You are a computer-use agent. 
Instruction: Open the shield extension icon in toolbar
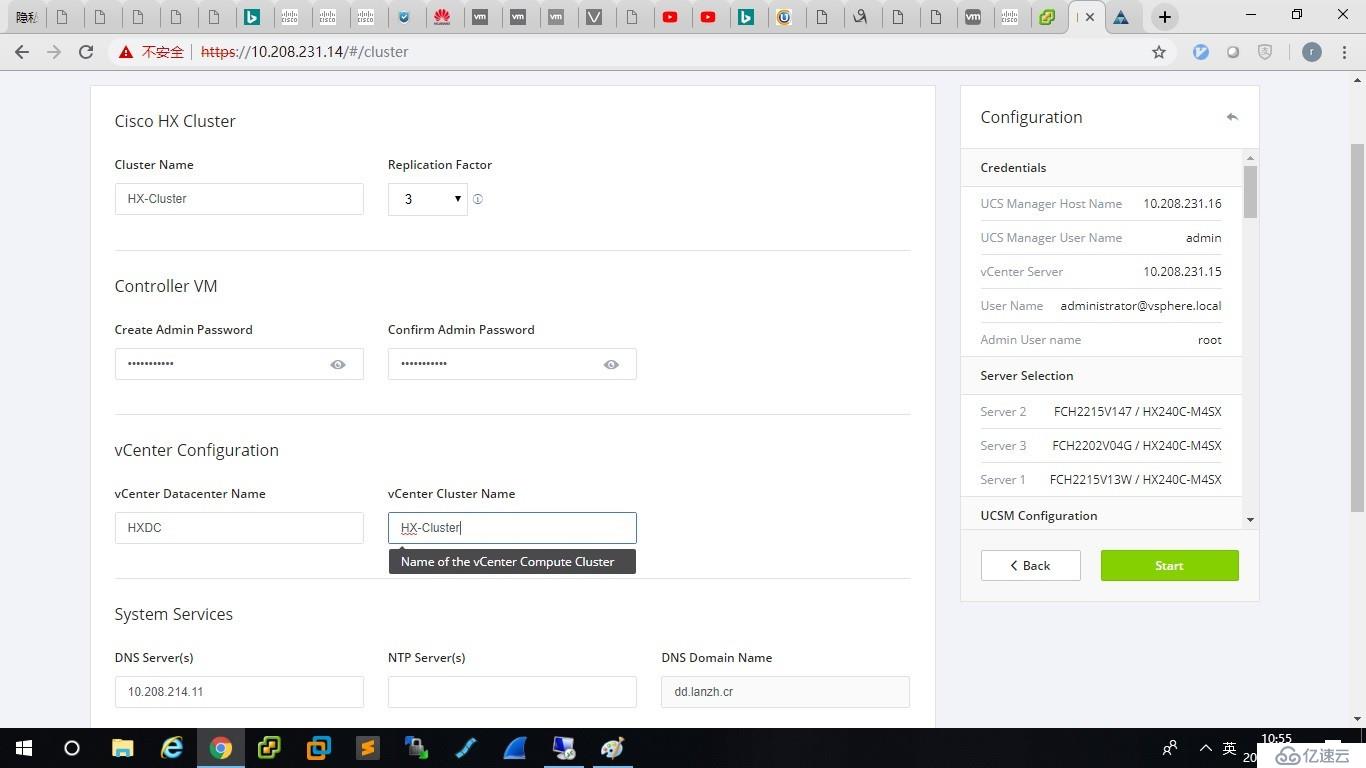(x=1265, y=52)
